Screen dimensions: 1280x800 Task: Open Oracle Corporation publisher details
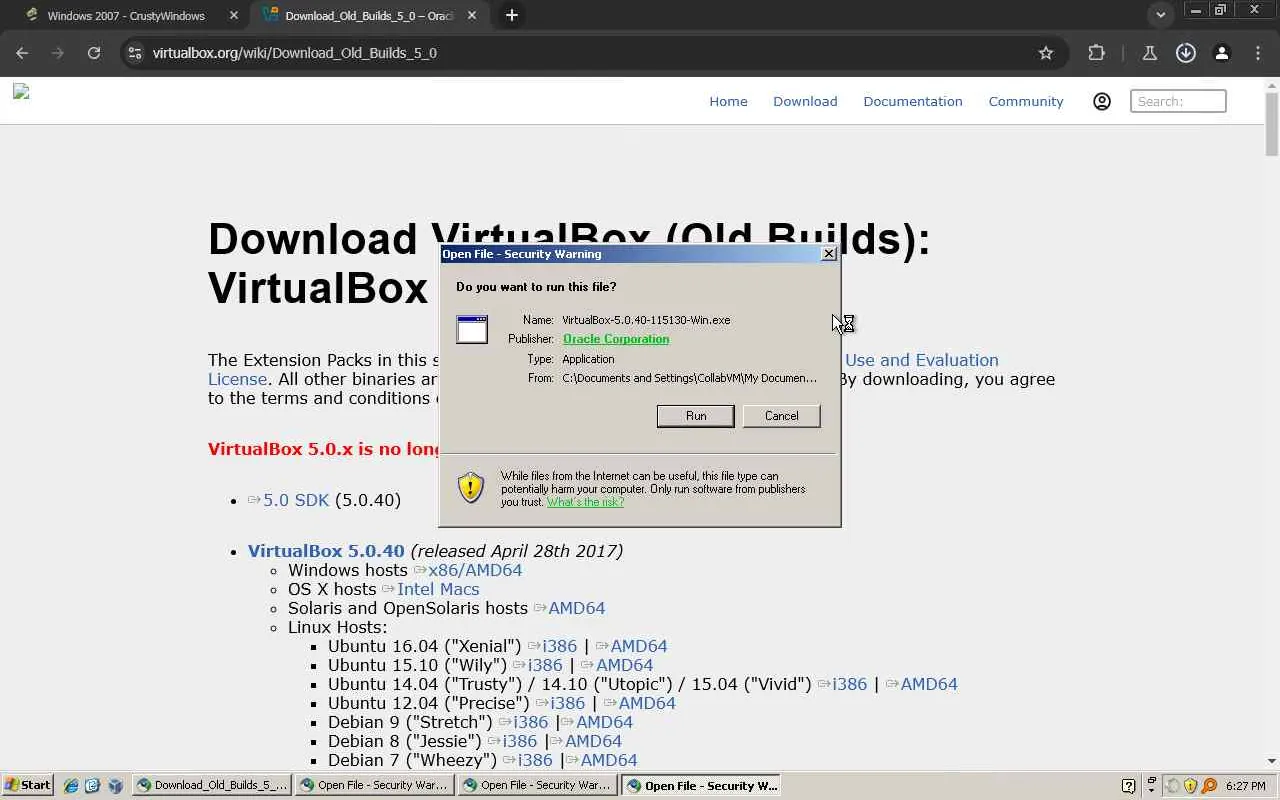point(616,339)
